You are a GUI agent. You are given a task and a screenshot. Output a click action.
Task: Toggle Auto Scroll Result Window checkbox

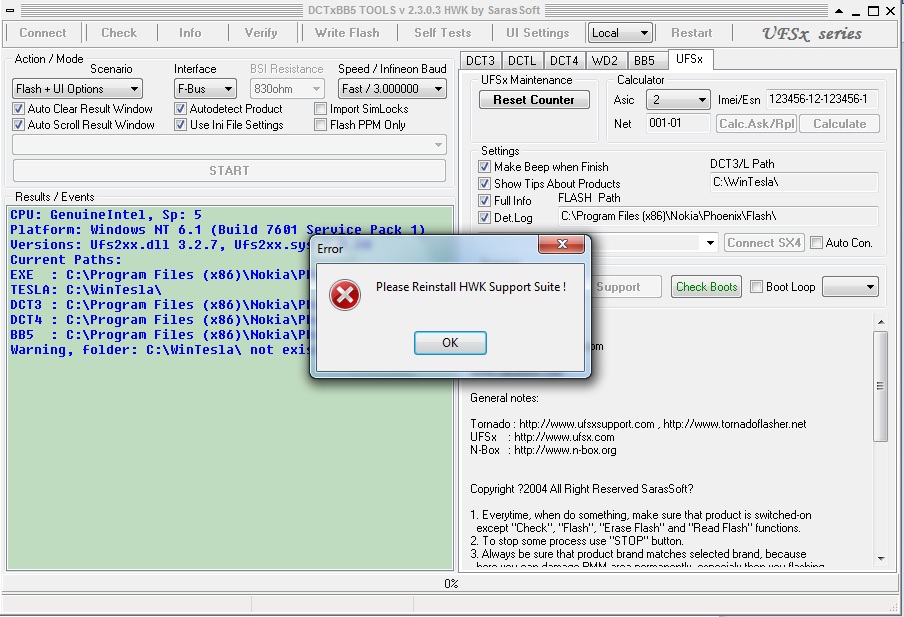(x=18, y=125)
